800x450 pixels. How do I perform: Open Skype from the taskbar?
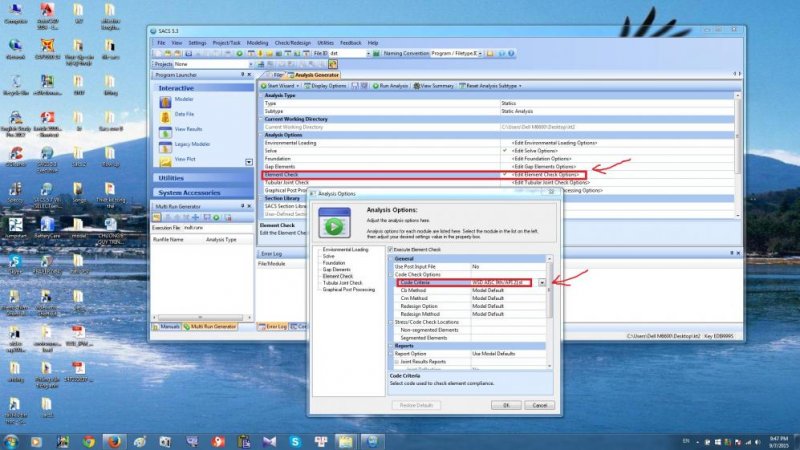(x=295, y=441)
